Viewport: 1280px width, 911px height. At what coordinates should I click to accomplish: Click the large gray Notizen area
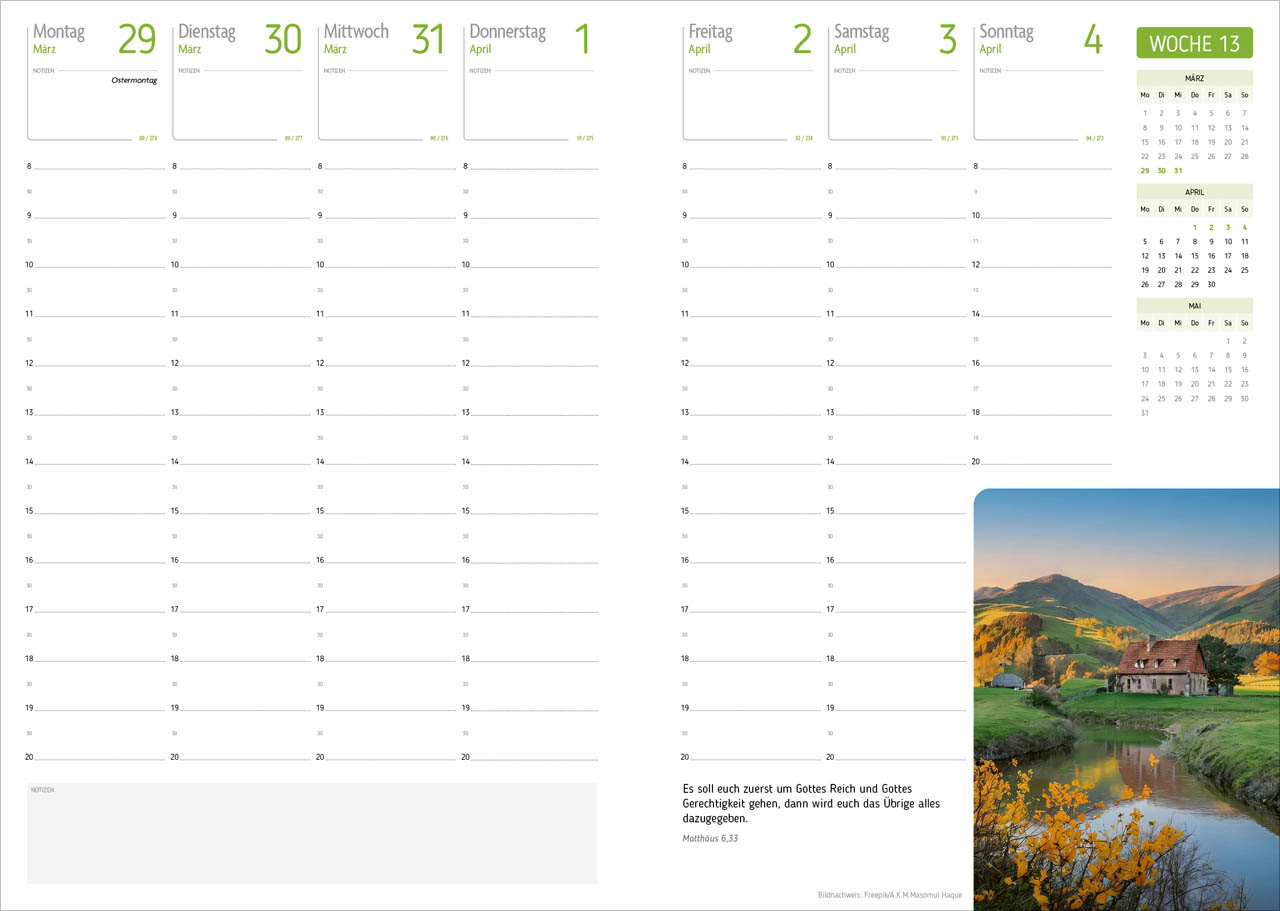tap(312, 833)
